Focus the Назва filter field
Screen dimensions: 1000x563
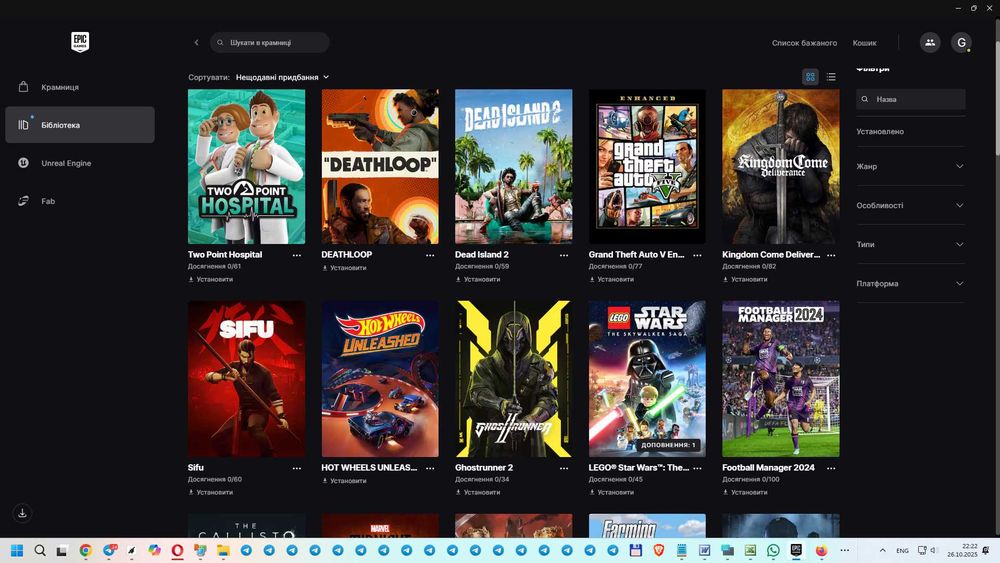coord(911,99)
